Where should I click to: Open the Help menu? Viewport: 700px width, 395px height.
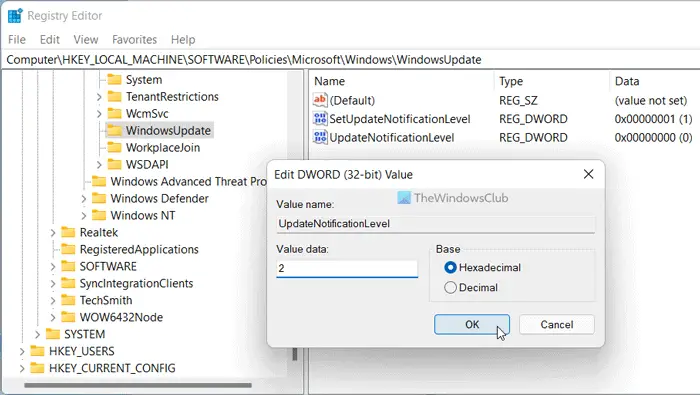(183, 40)
